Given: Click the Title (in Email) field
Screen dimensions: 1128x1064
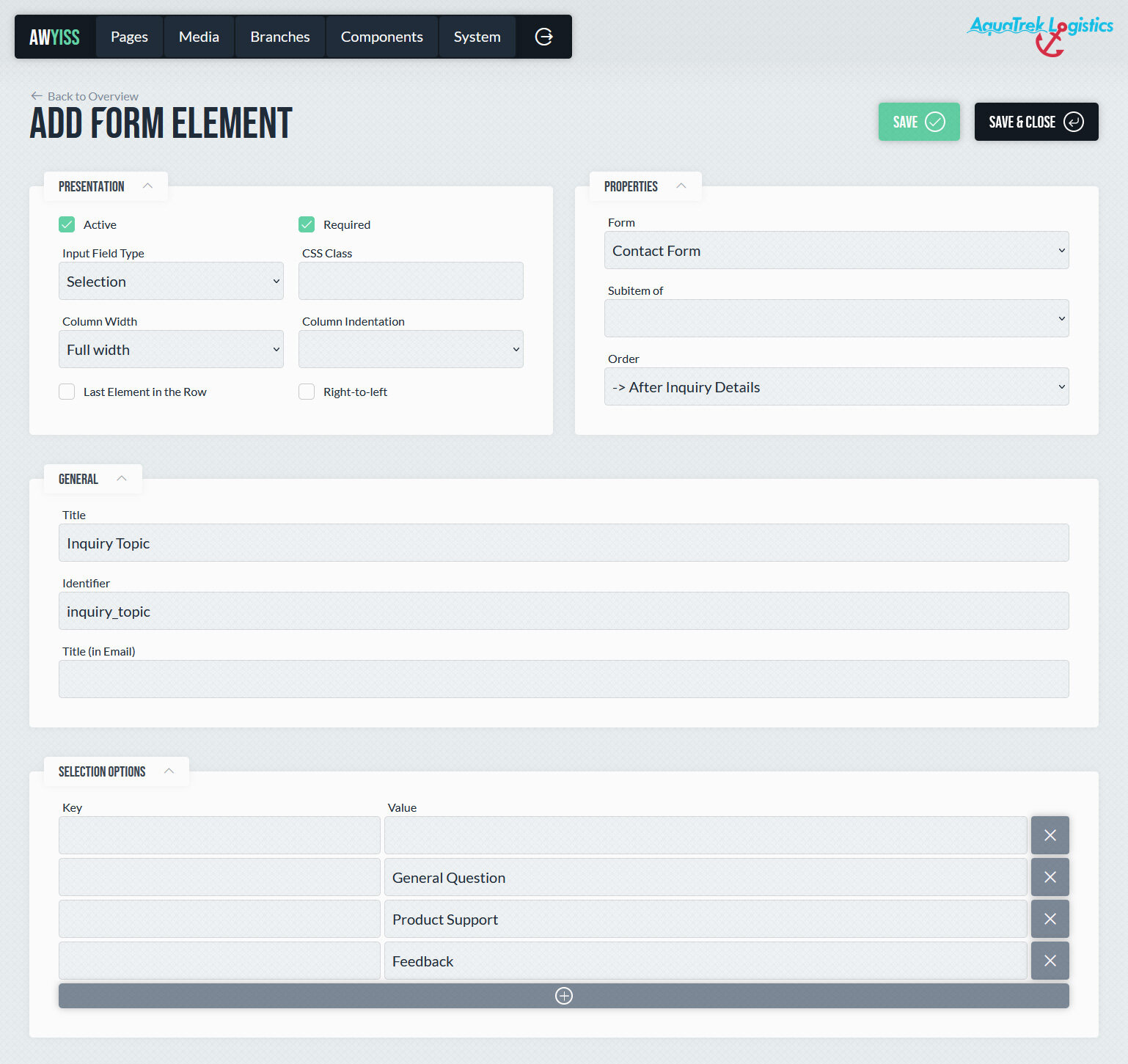Looking at the screenshot, I should (563, 679).
